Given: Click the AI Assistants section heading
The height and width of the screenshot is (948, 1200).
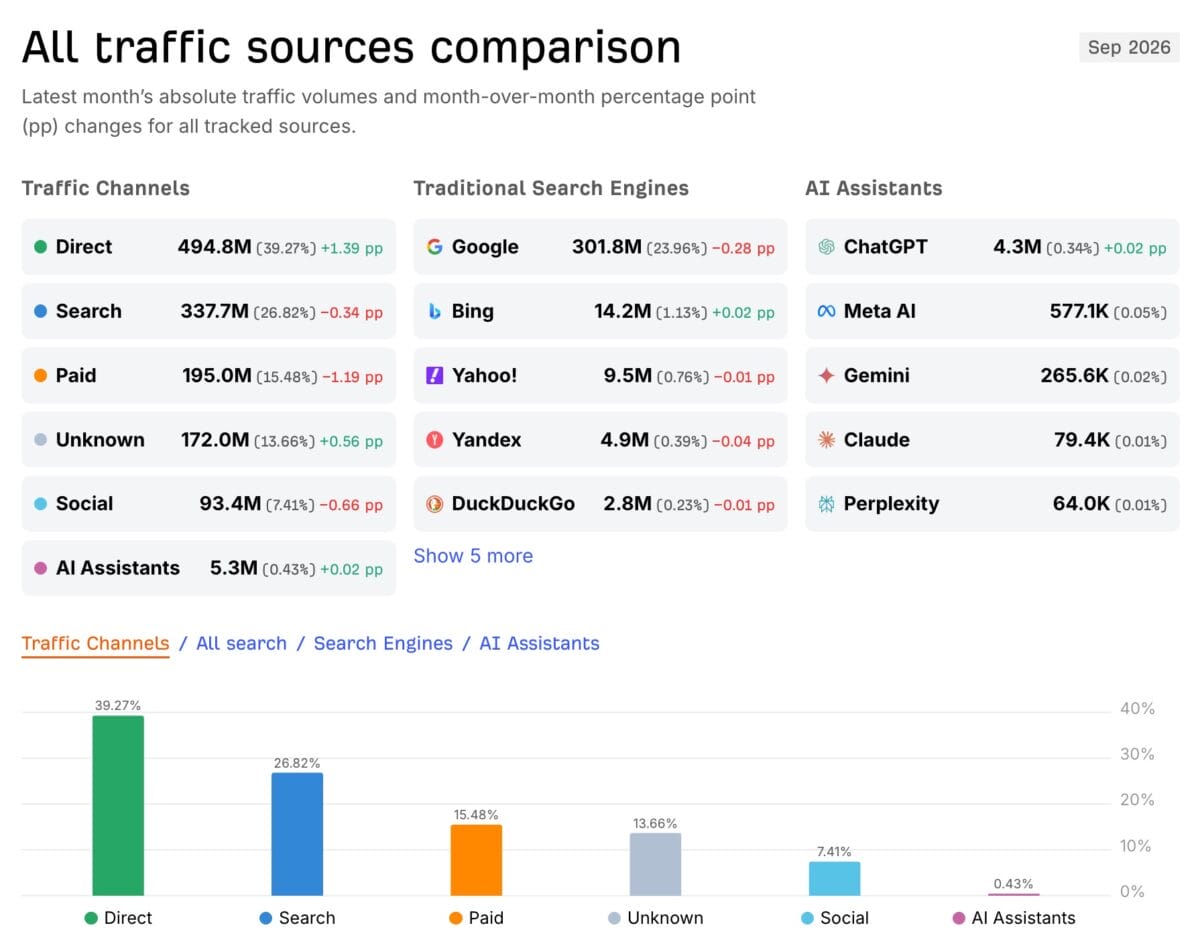Looking at the screenshot, I should click(874, 188).
